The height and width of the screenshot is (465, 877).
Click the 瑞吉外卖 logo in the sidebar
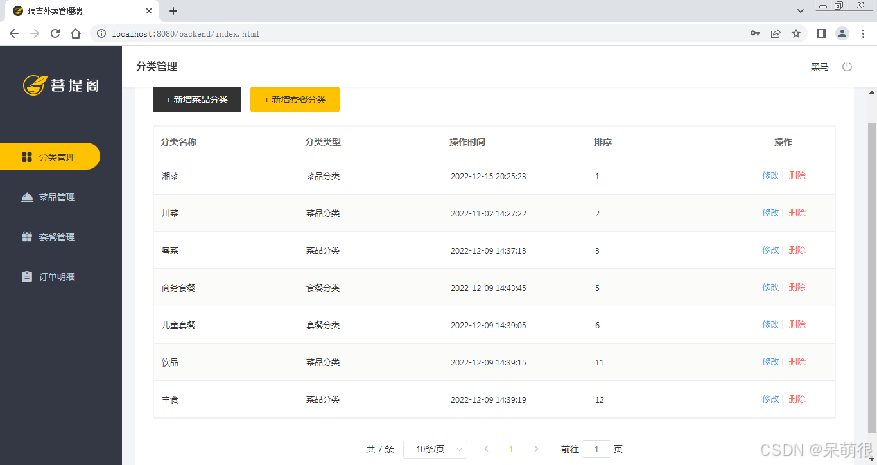pos(61,85)
